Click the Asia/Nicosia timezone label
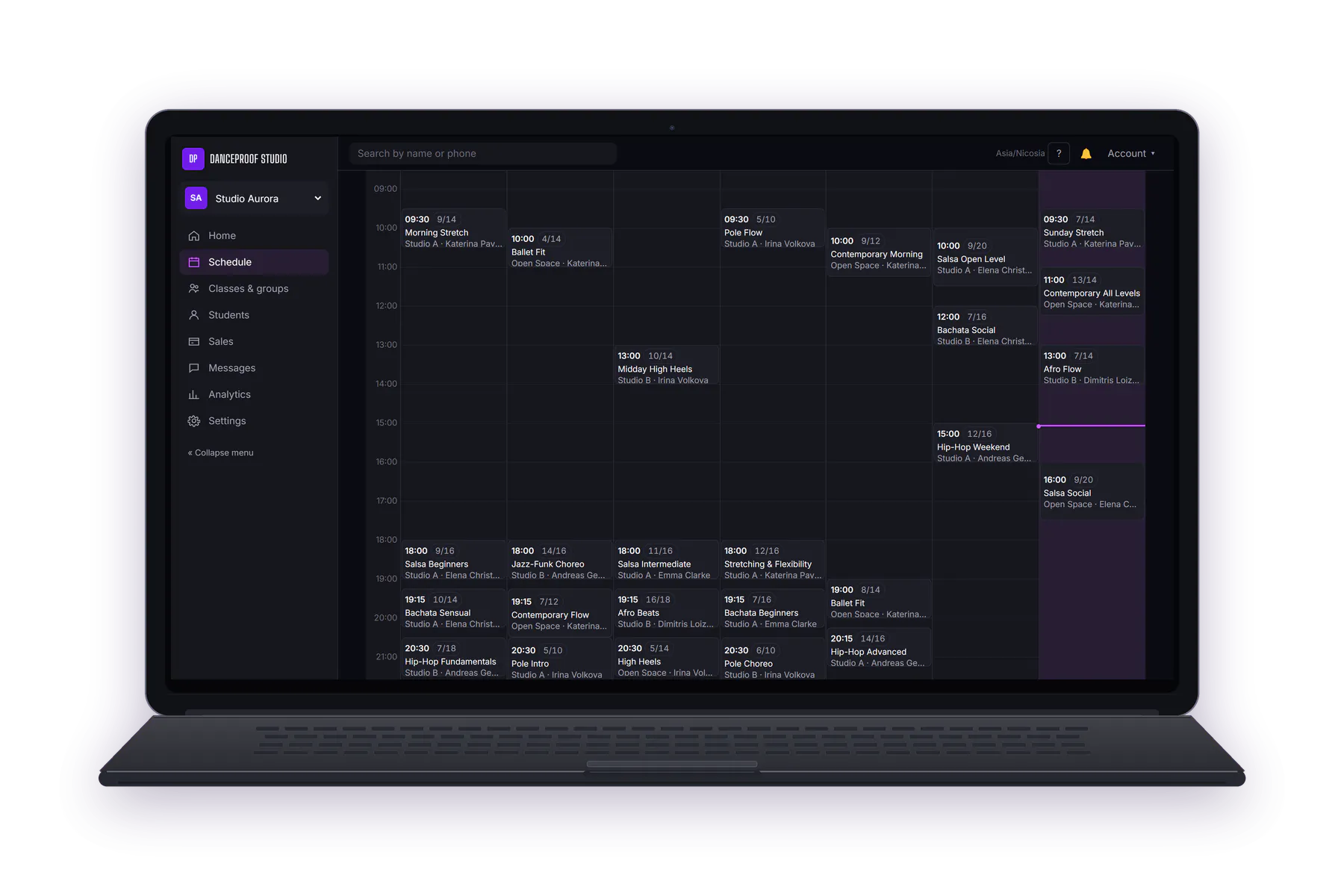 [x=1020, y=154]
